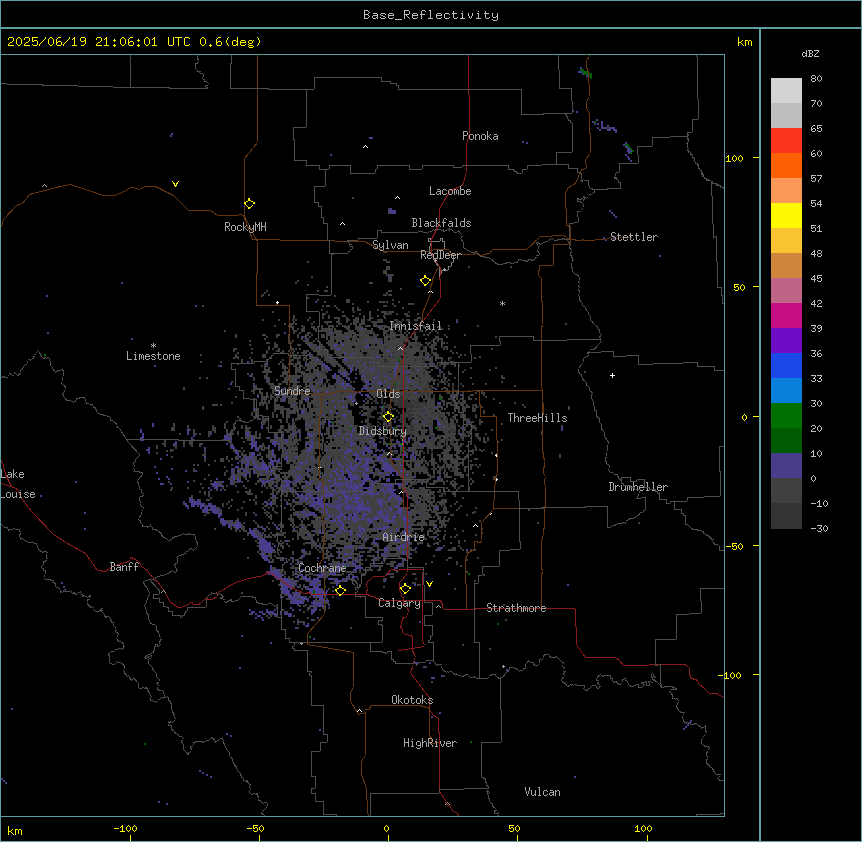Click the Stettler label
862x842 pixels.
pyautogui.click(x=634, y=237)
